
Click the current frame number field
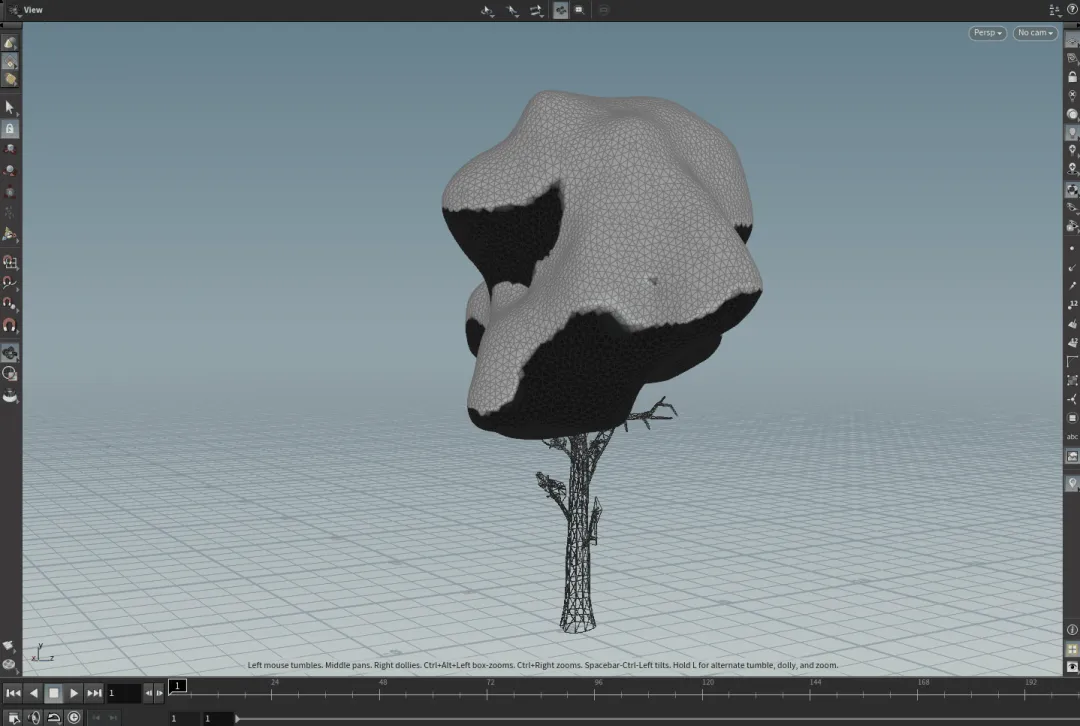[x=124, y=693]
